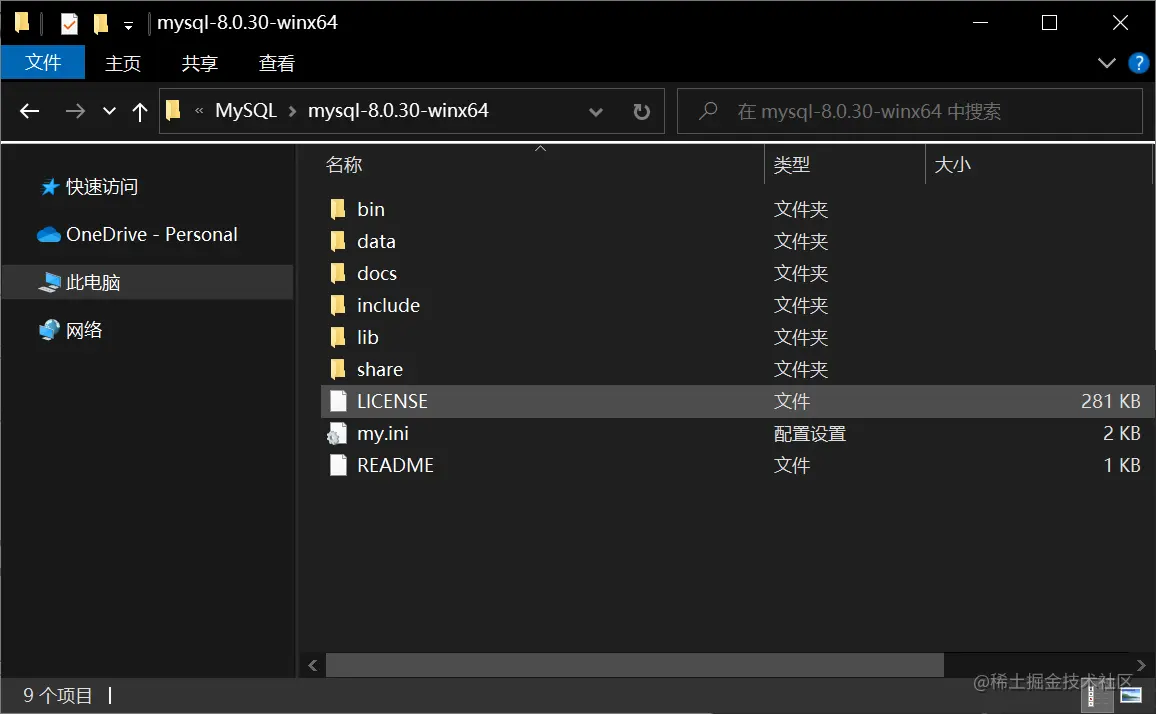This screenshot has height=714, width=1156.
Task: Click 9 个项目 in status bar
Action: 58,696
